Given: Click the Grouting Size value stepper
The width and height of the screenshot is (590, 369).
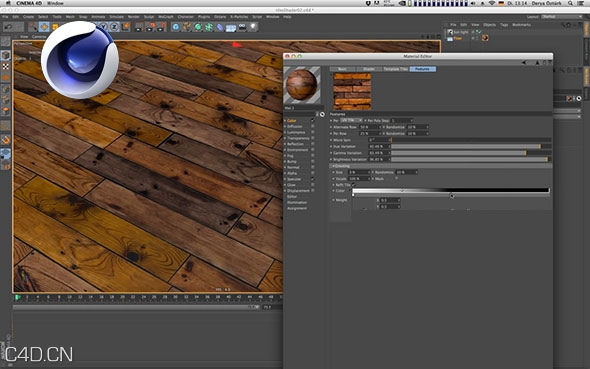Looking at the screenshot, I should coord(369,172).
